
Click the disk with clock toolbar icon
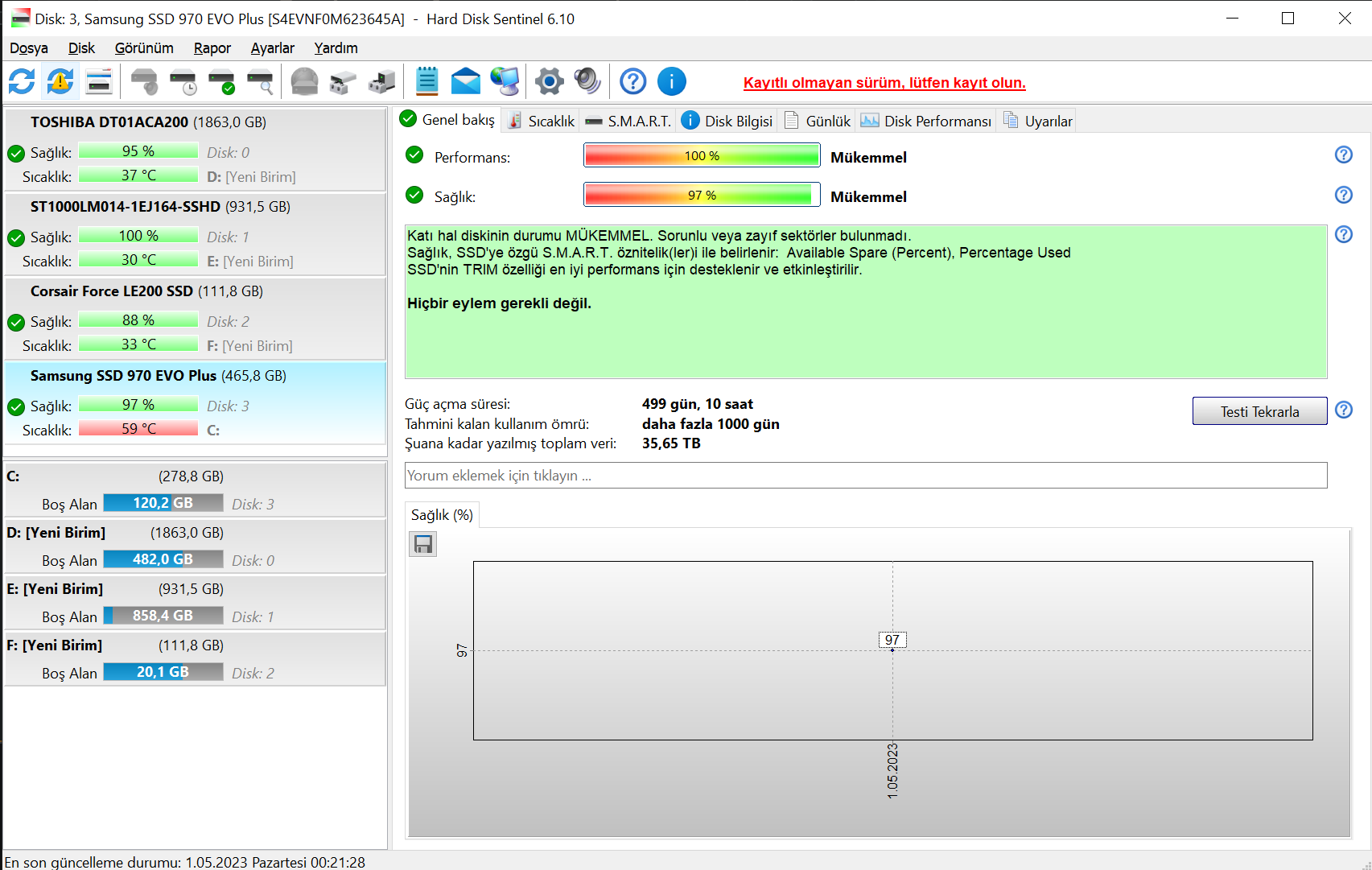coord(183,81)
